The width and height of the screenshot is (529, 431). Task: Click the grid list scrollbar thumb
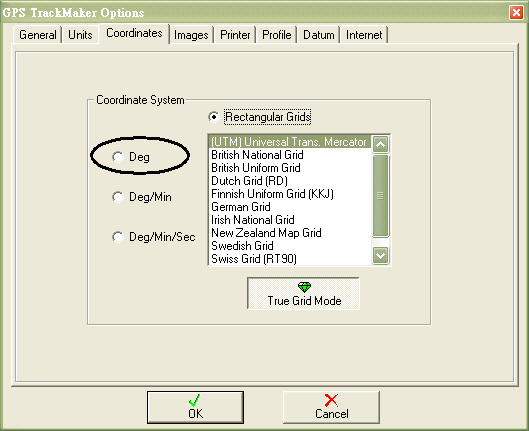point(380,196)
